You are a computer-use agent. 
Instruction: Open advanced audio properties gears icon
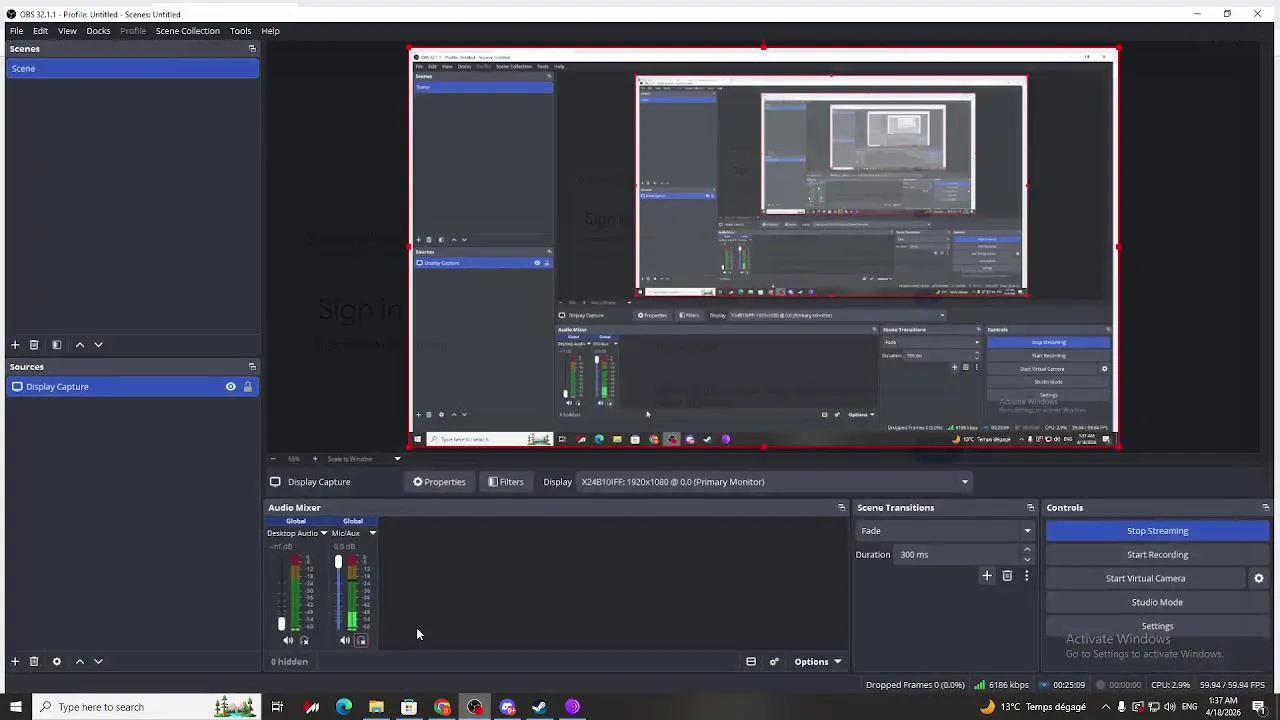[x=774, y=662]
